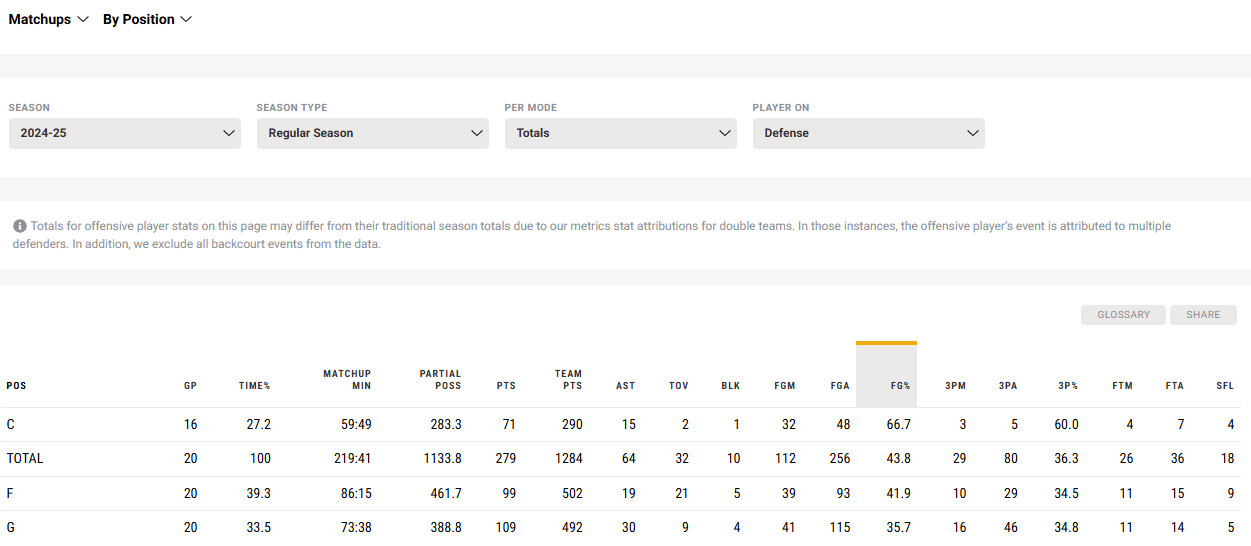Sort by Matchup Min column header

pos(347,379)
